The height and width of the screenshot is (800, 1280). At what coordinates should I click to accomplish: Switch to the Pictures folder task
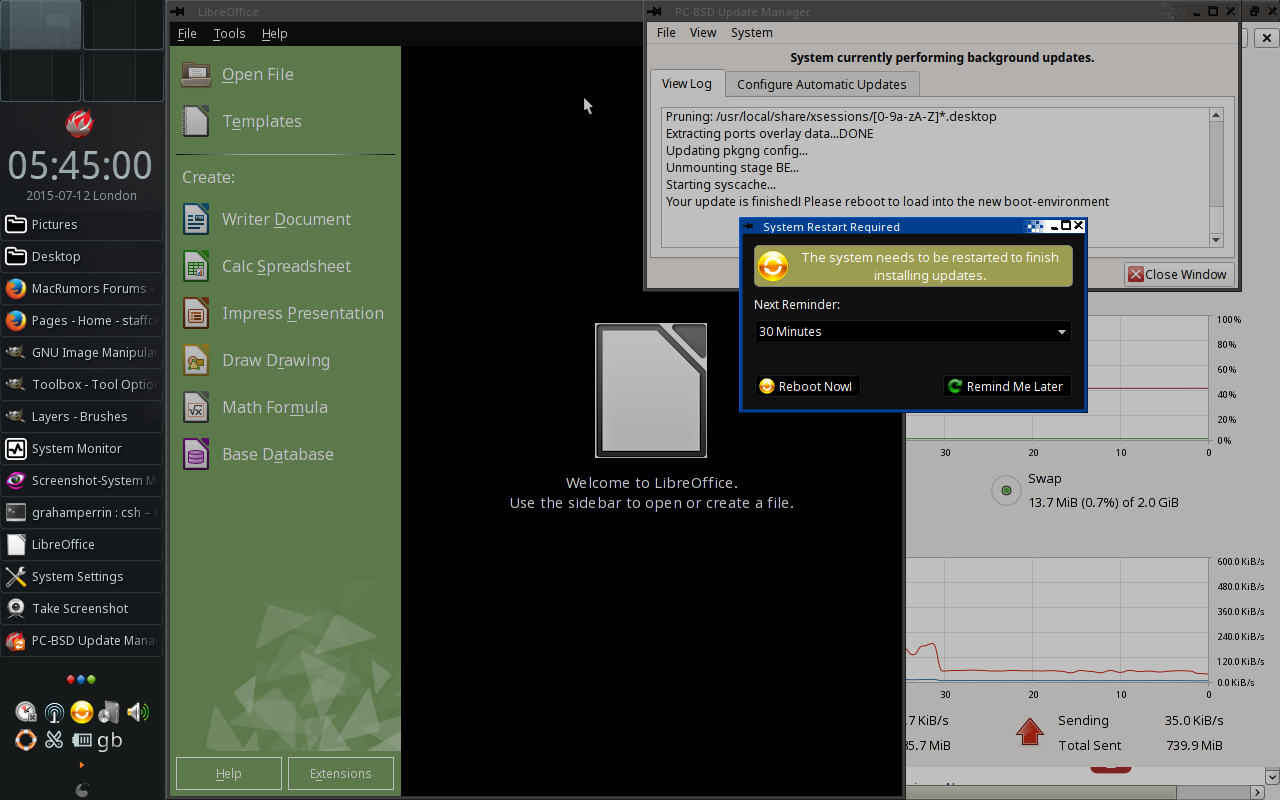(81, 225)
